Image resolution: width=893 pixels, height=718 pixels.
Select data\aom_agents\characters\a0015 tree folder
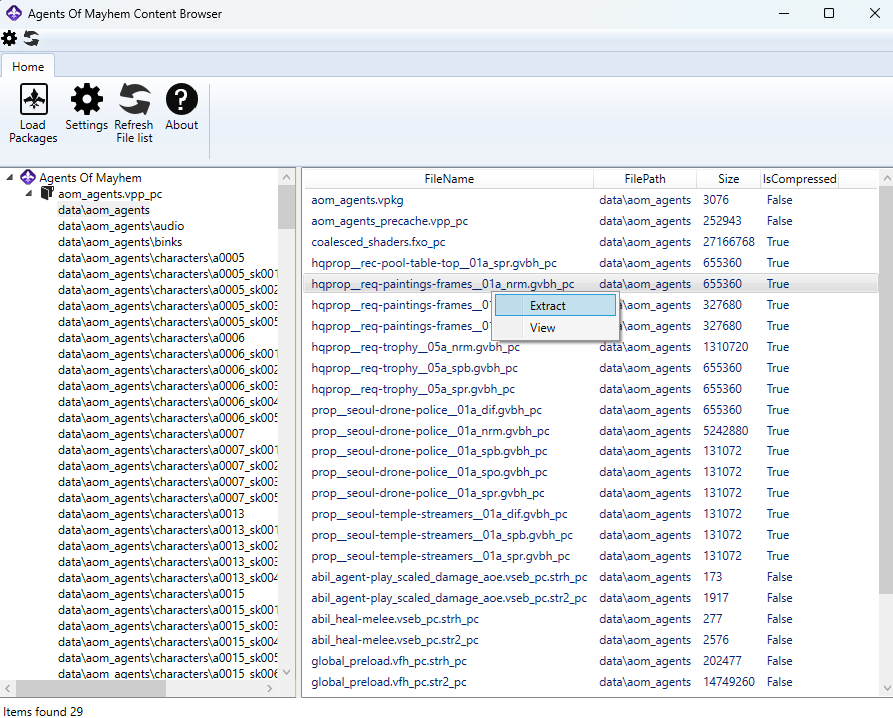[151, 594]
